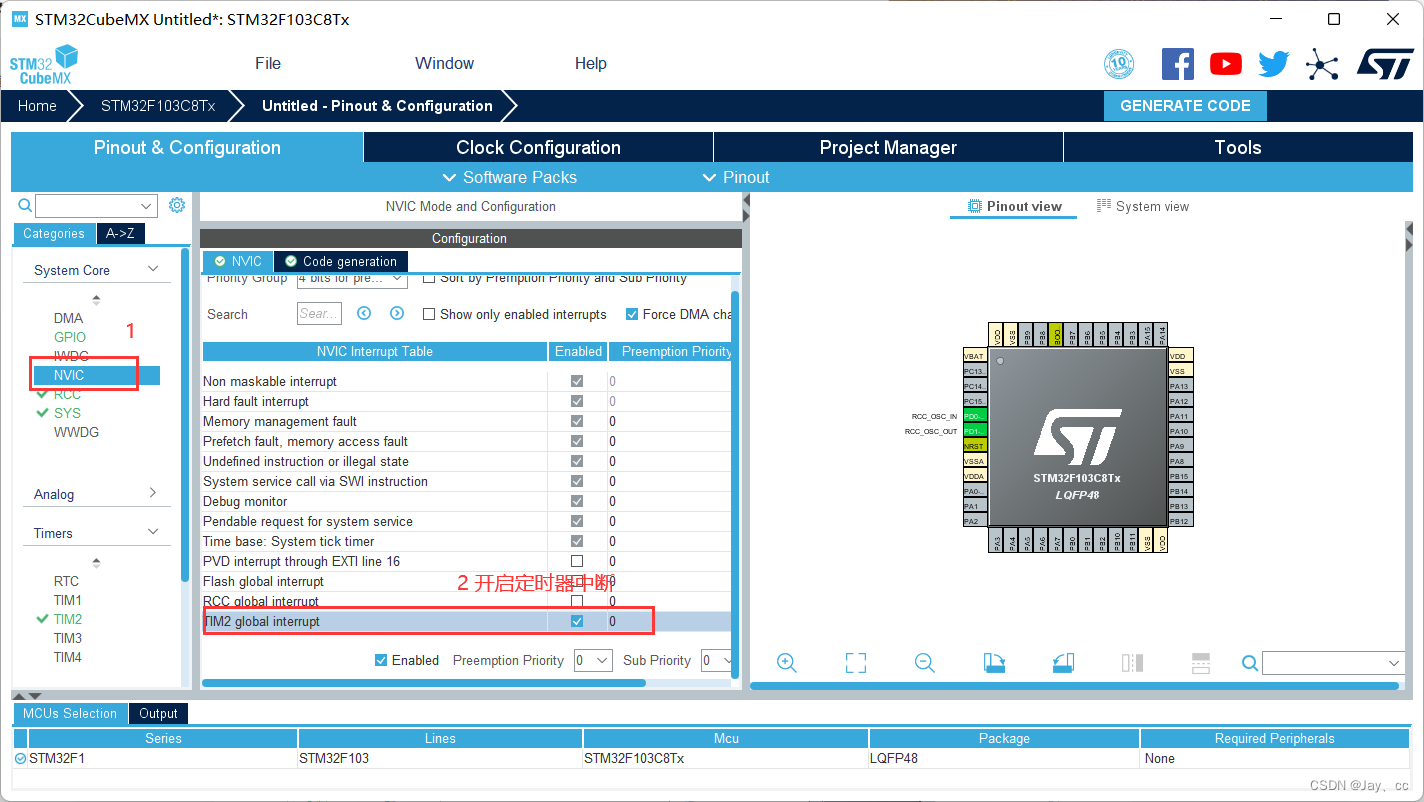
Task: Click the ST community network icon
Action: point(1322,66)
